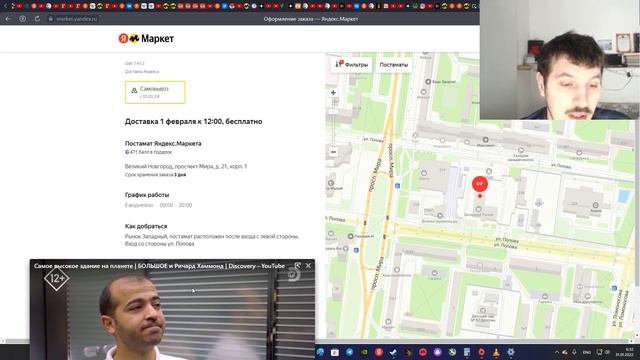Open NVIDIA app from the taskbar
This screenshot has height=360, width=640.
pyautogui.click(x=364, y=352)
